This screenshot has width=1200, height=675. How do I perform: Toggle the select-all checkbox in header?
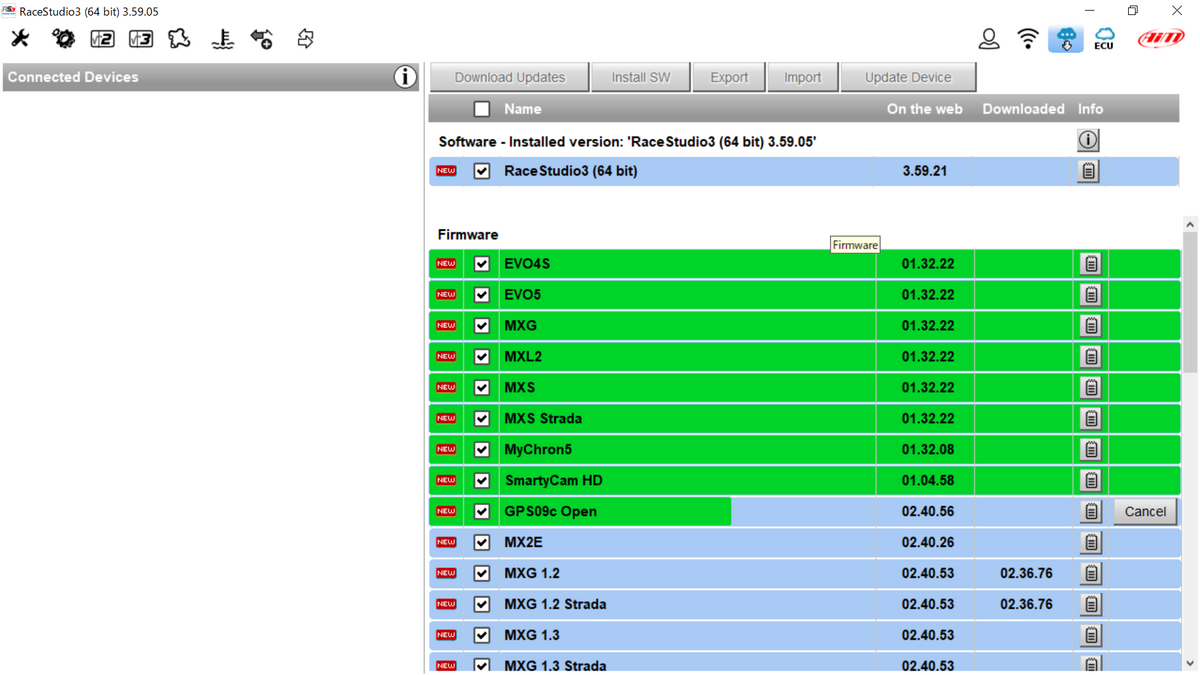(482, 109)
